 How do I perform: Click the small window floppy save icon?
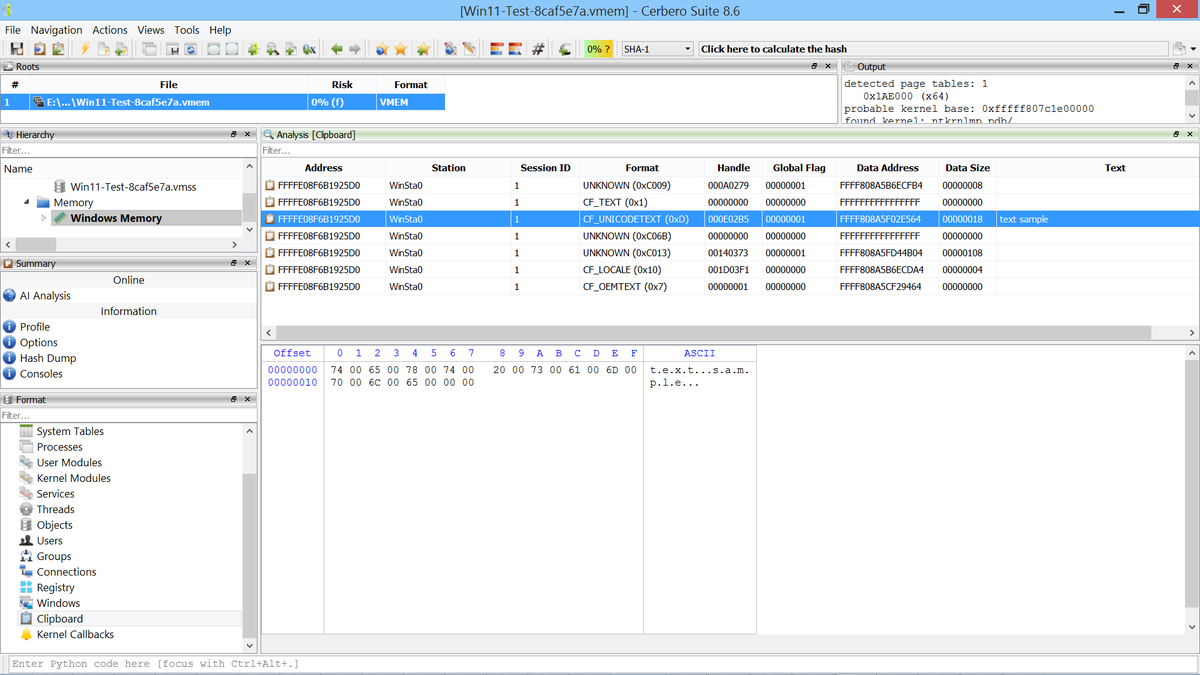point(173,49)
